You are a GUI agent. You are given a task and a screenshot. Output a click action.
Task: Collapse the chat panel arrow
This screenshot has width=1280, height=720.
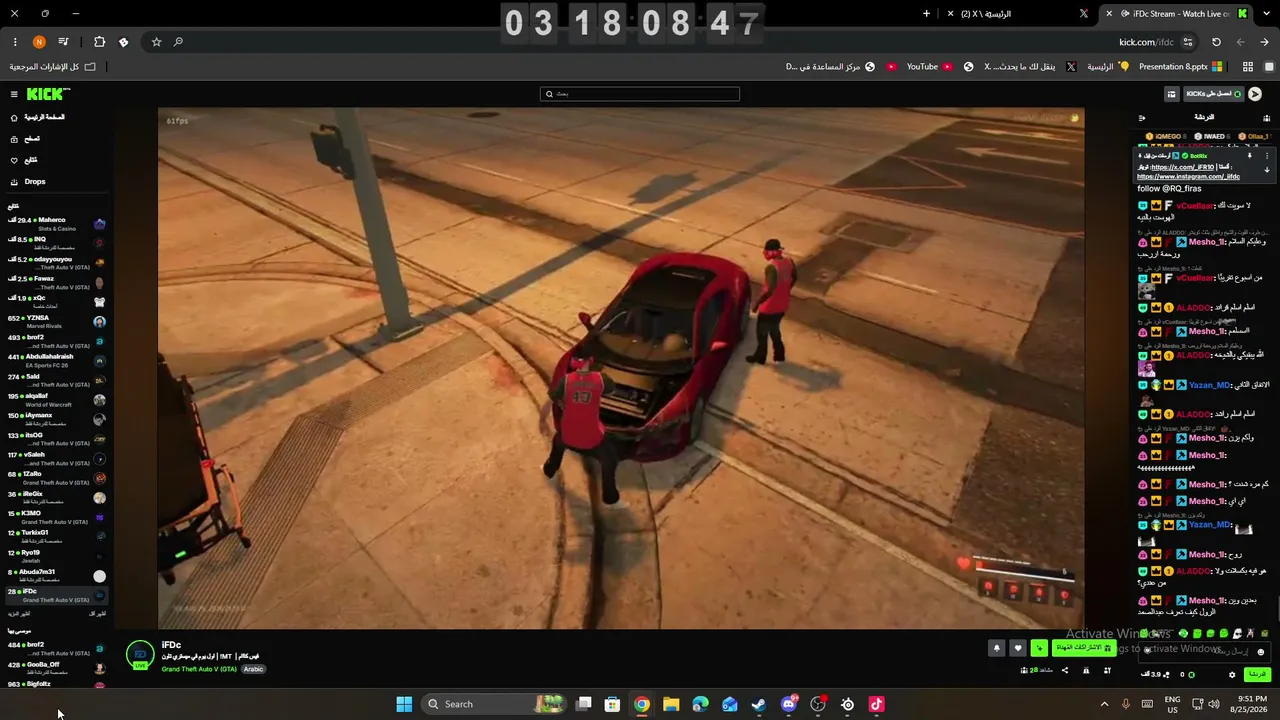point(1142,117)
